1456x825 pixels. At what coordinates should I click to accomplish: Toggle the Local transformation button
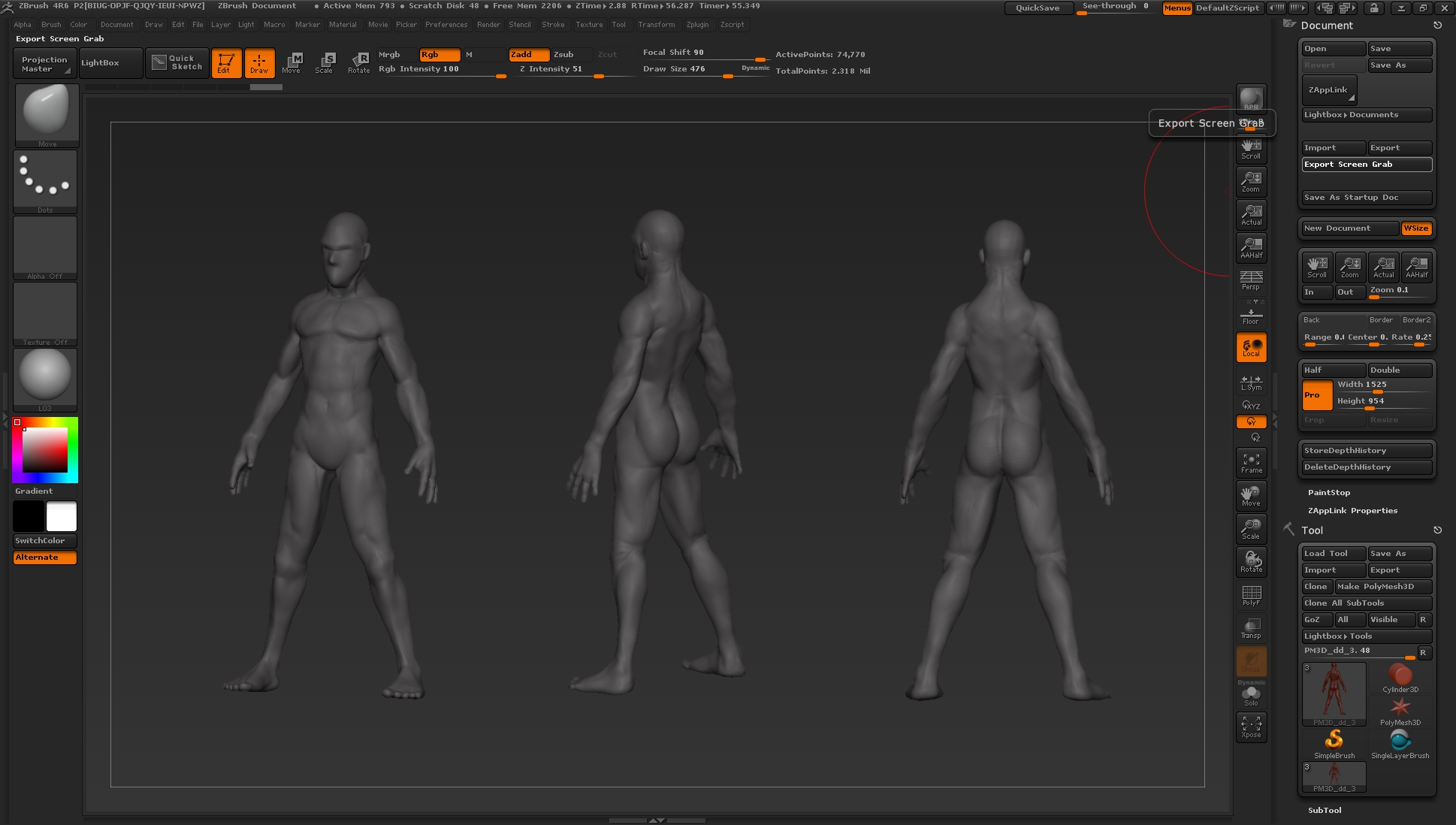pos(1251,347)
